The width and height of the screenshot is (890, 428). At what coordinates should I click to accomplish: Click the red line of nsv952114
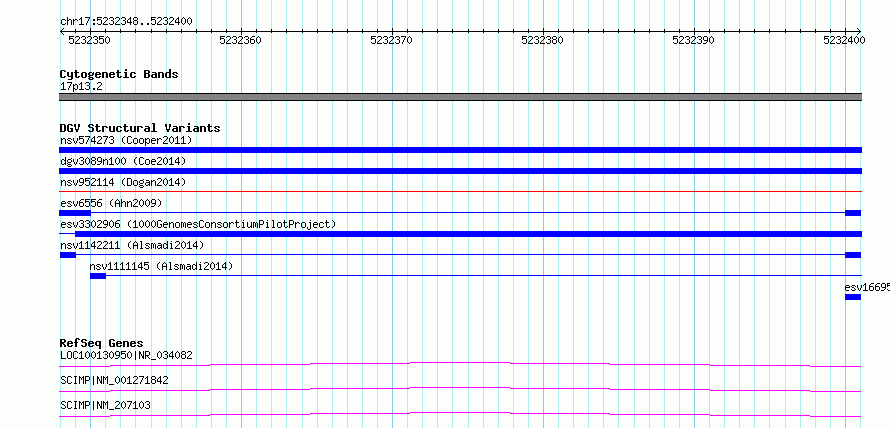click(460, 192)
